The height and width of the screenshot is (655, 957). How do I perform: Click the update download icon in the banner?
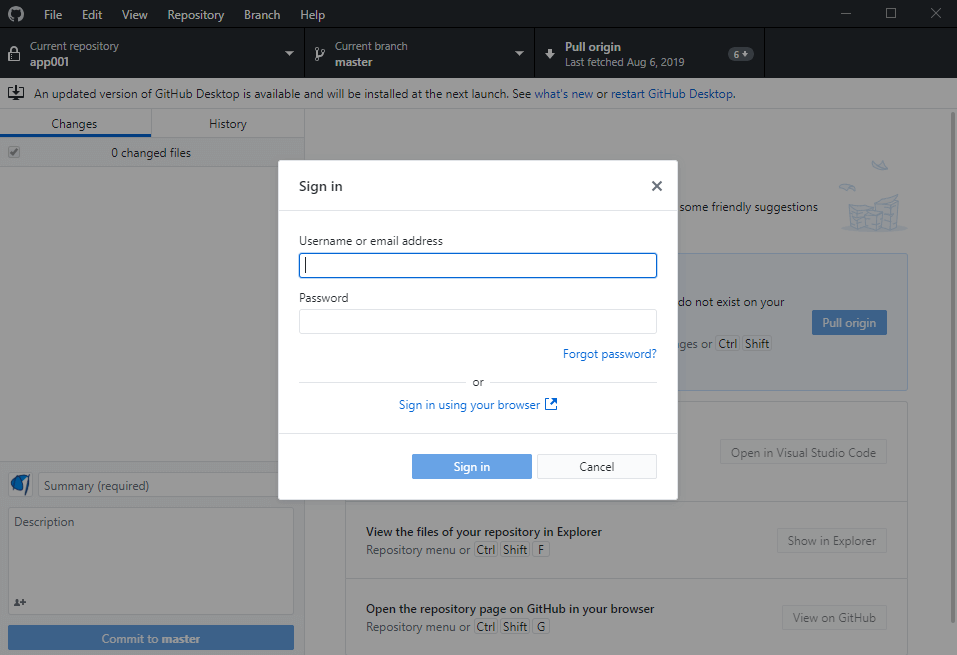[x=16, y=93]
